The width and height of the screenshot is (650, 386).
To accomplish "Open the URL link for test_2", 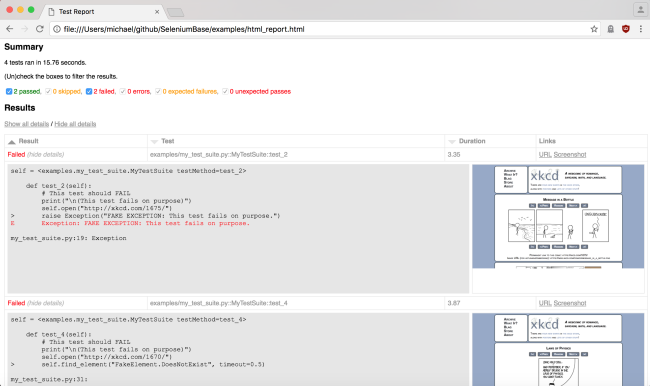I will tap(545, 155).
